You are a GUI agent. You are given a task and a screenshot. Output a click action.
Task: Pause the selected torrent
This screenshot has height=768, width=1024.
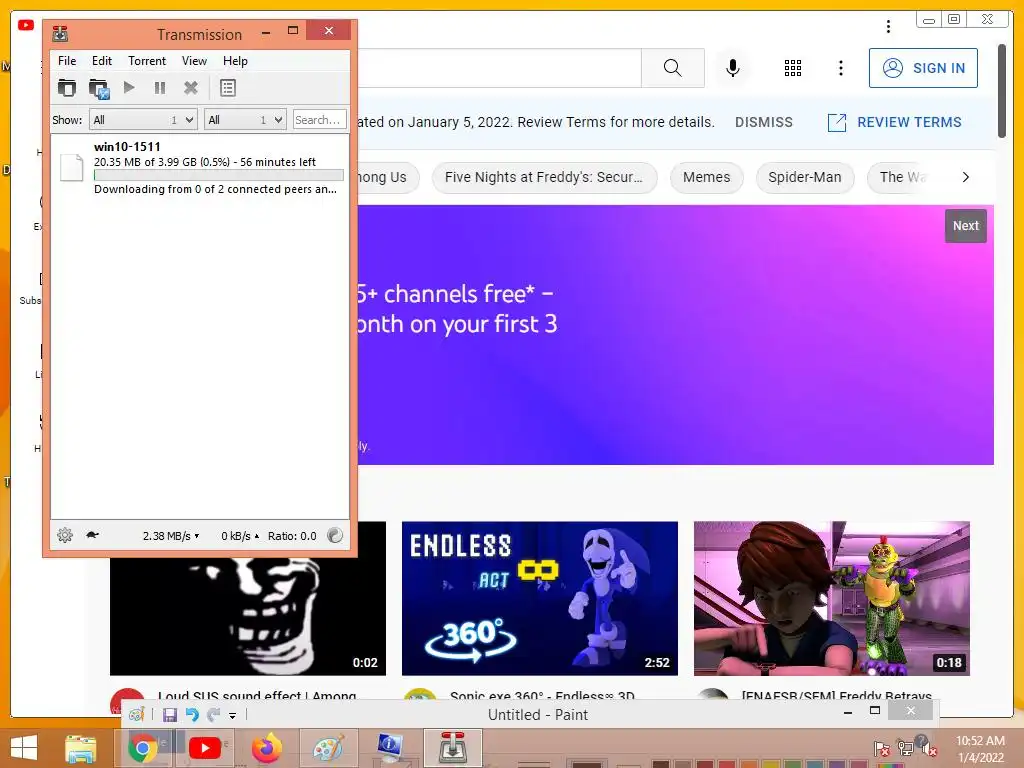pos(159,88)
